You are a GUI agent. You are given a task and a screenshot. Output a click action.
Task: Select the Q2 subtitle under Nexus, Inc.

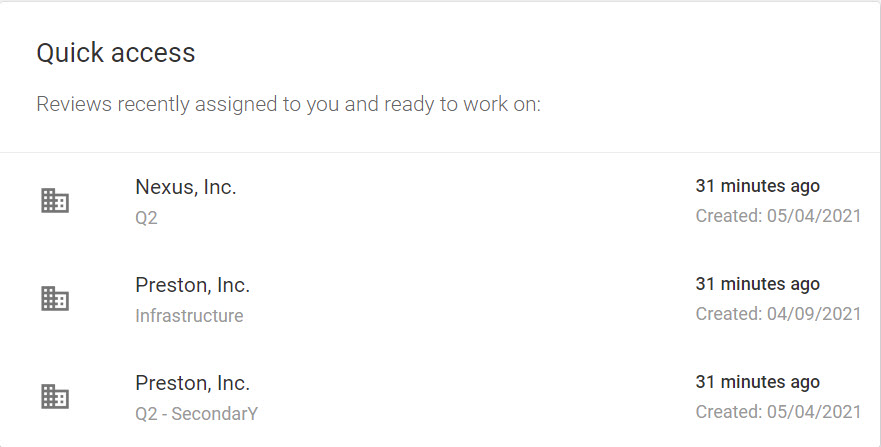click(146, 217)
